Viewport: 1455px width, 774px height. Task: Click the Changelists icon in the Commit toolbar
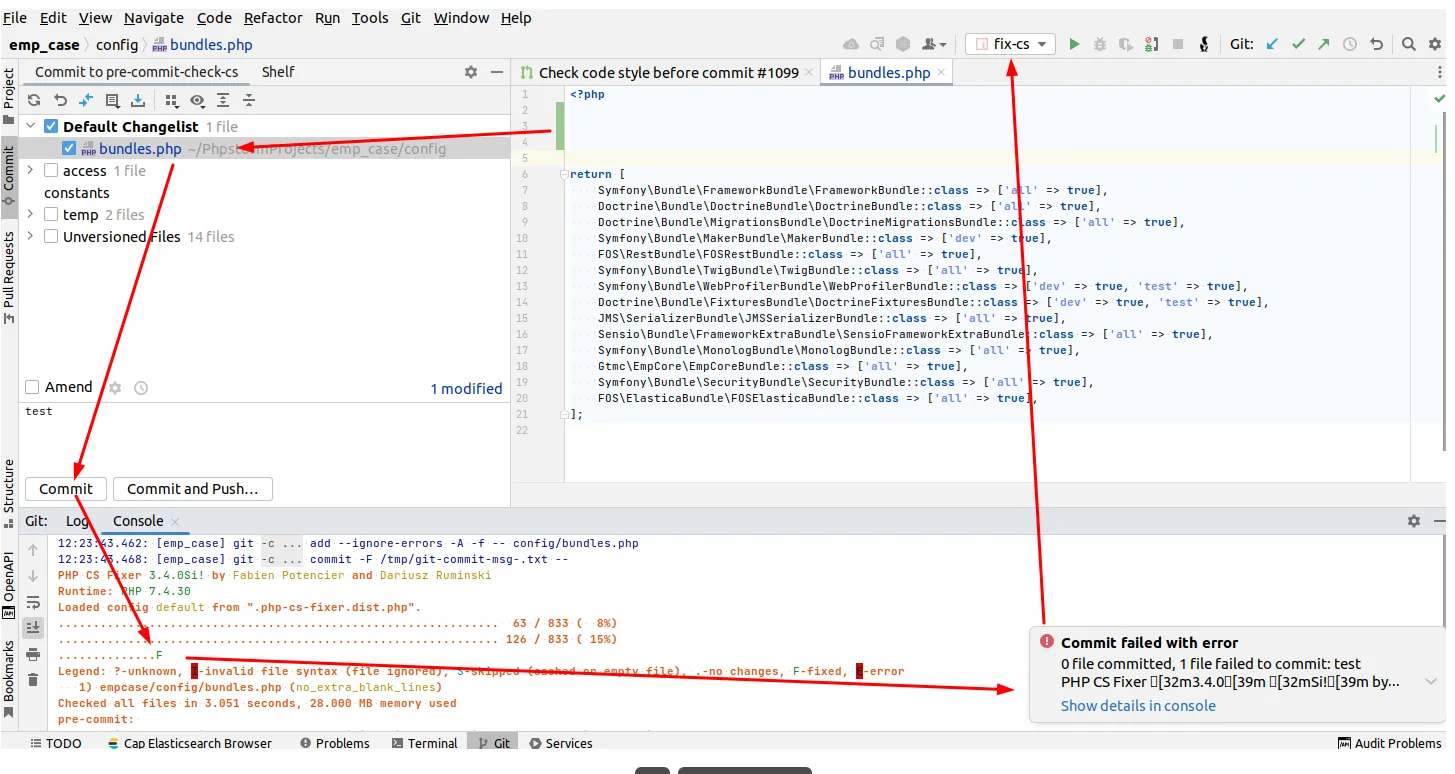[x=112, y=100]
